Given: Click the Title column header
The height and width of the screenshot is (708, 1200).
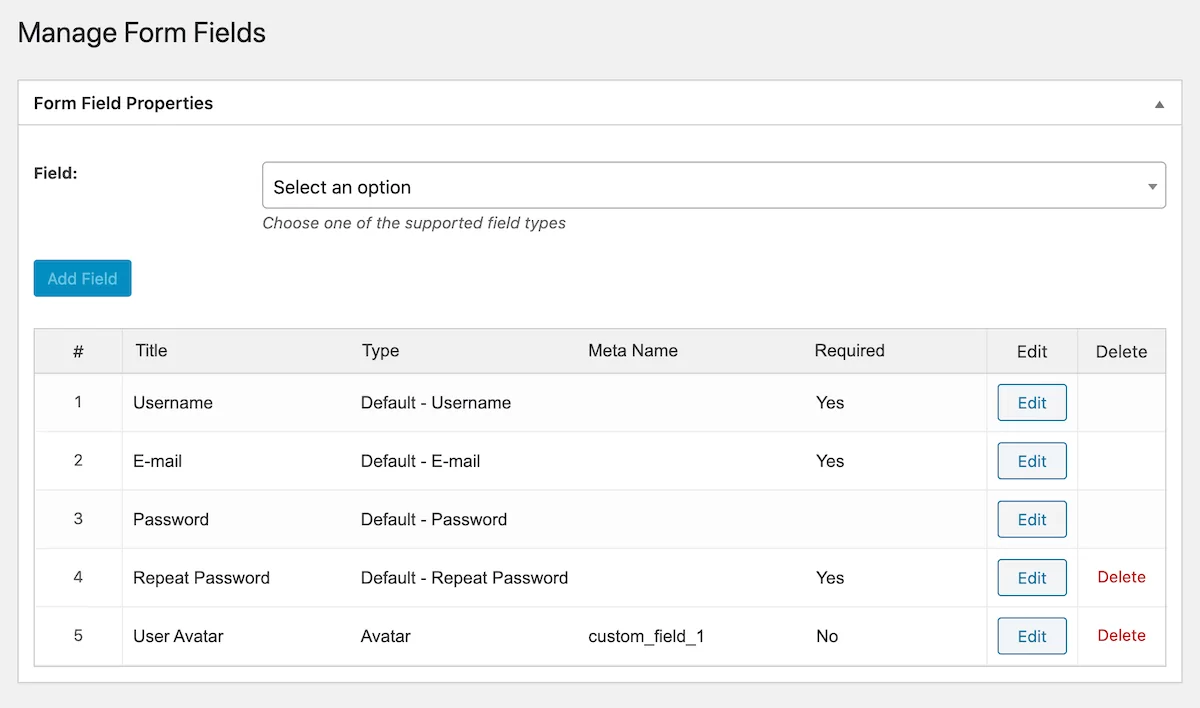Looking at the screenshot, I should (151, 350).
